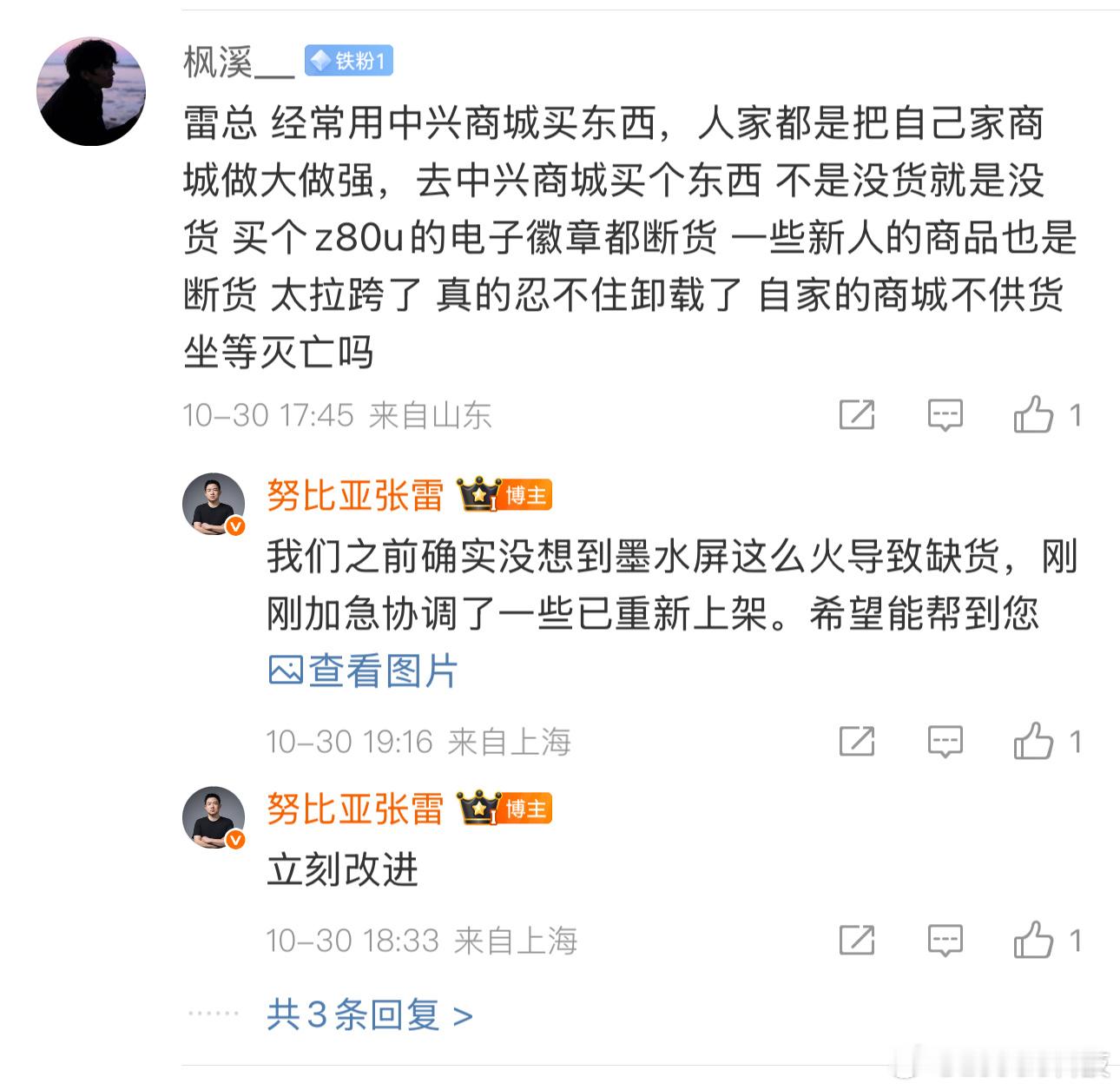Click the 铁粉1 badge next to 枫溪__
The height and width of the screenshot is (1090, 1120).
349,60
